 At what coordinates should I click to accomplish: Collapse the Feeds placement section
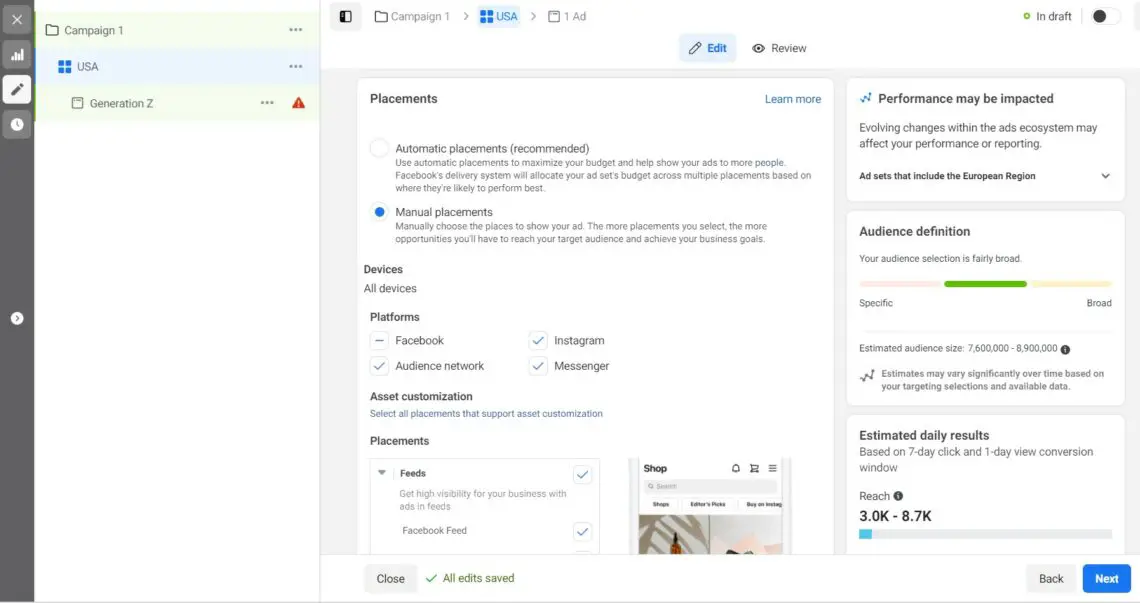[x=381, y=472]
